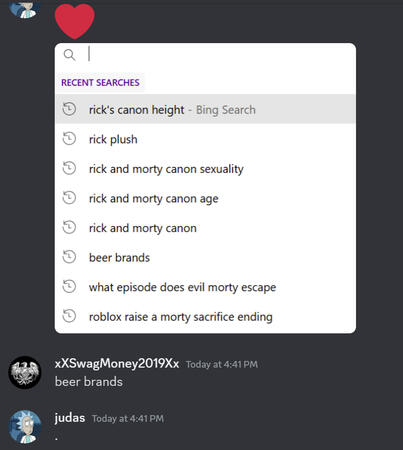This screenshot has width=403, height=450.
Task: Pick "what episode does evil morty escape"
Action: [205, 287]
